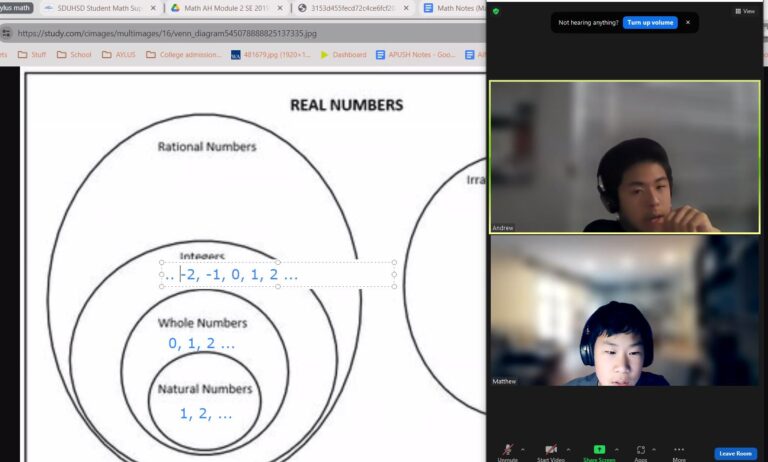
Task: Close the 3153d455fecd72c4ce6fcf tab
Action: (406, 8)
